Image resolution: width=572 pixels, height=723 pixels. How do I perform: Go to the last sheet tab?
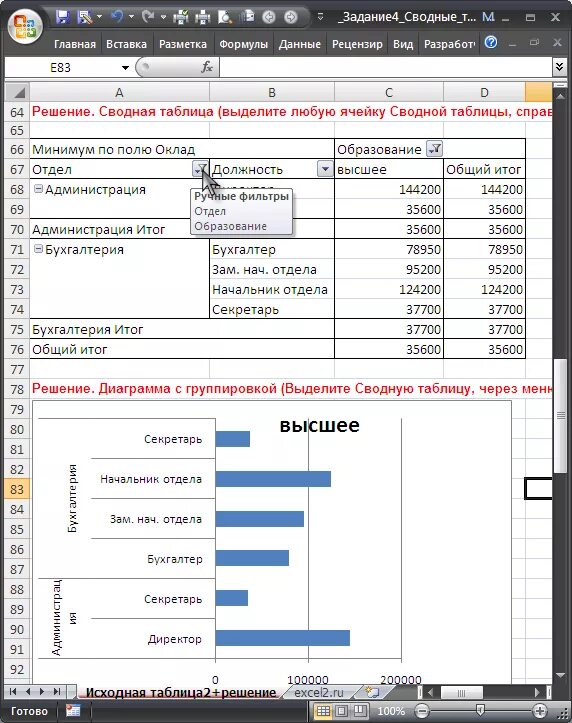click(x=57, y=692)
